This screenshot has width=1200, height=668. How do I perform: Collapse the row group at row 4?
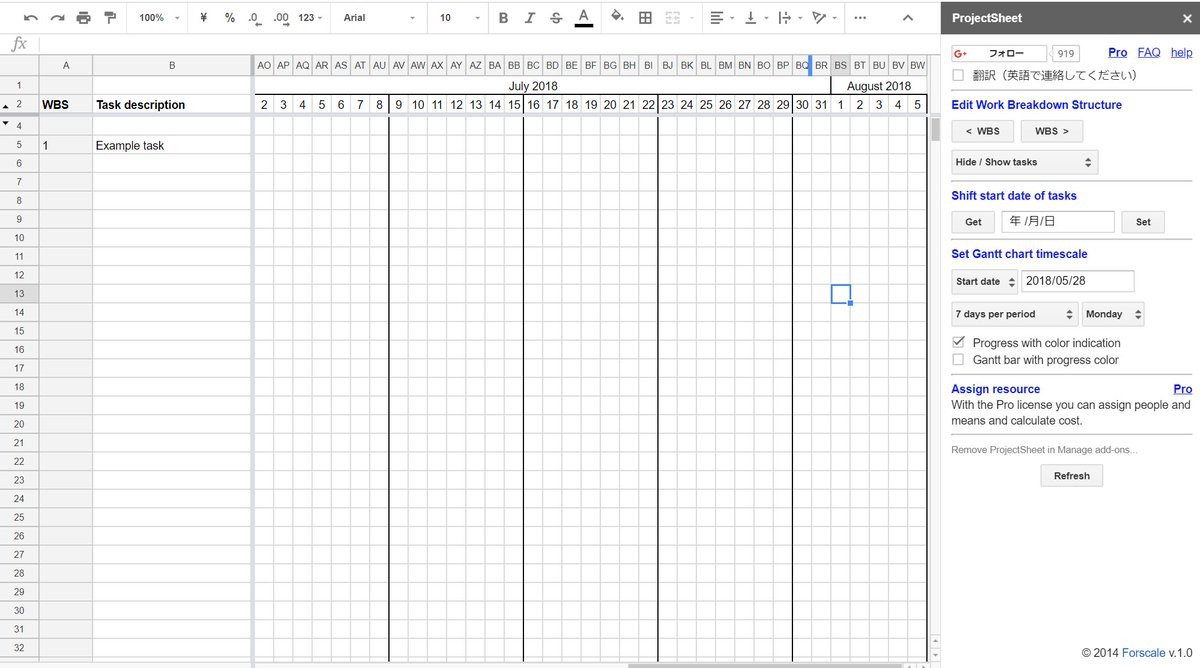tap(7, 124)
